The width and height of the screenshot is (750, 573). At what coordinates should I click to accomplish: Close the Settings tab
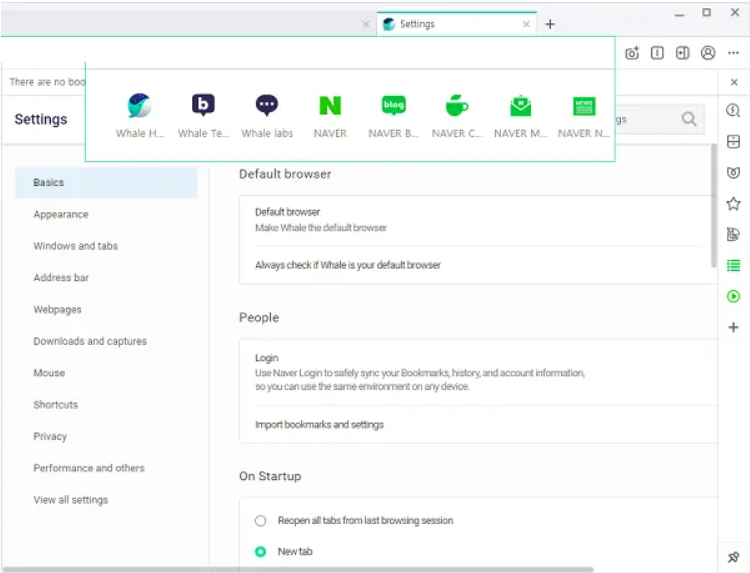coord(526,24)
